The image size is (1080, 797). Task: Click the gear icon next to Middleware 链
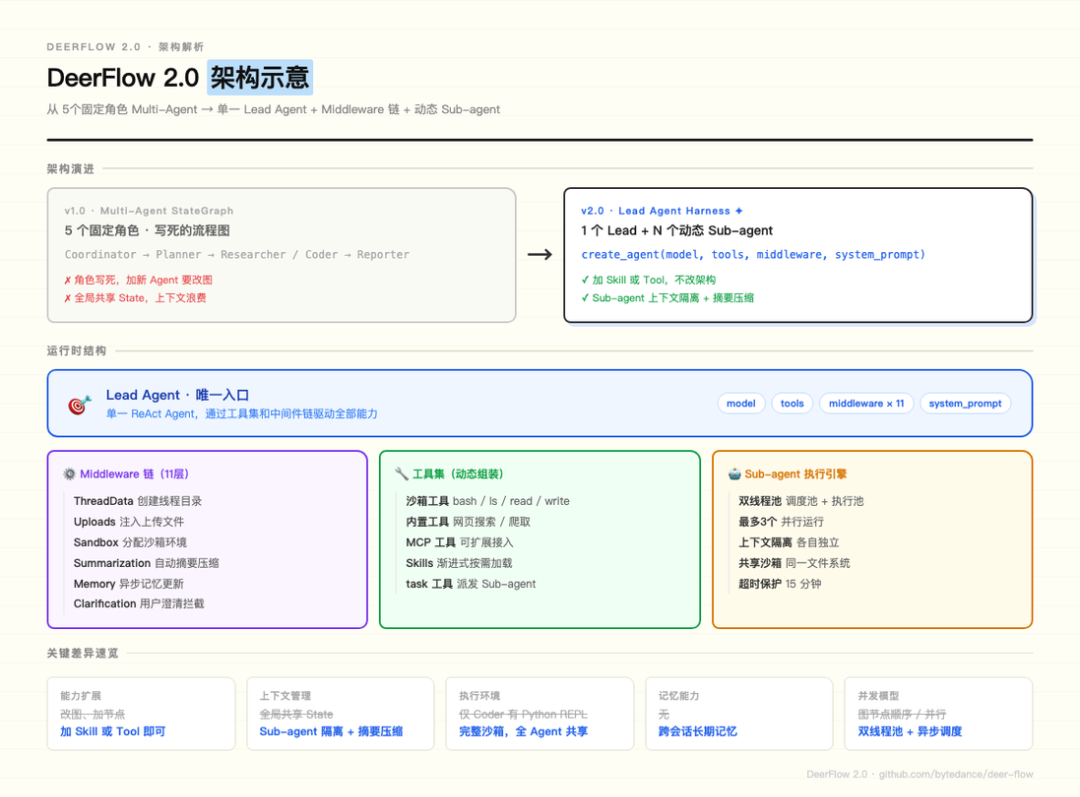pos(69,474)
